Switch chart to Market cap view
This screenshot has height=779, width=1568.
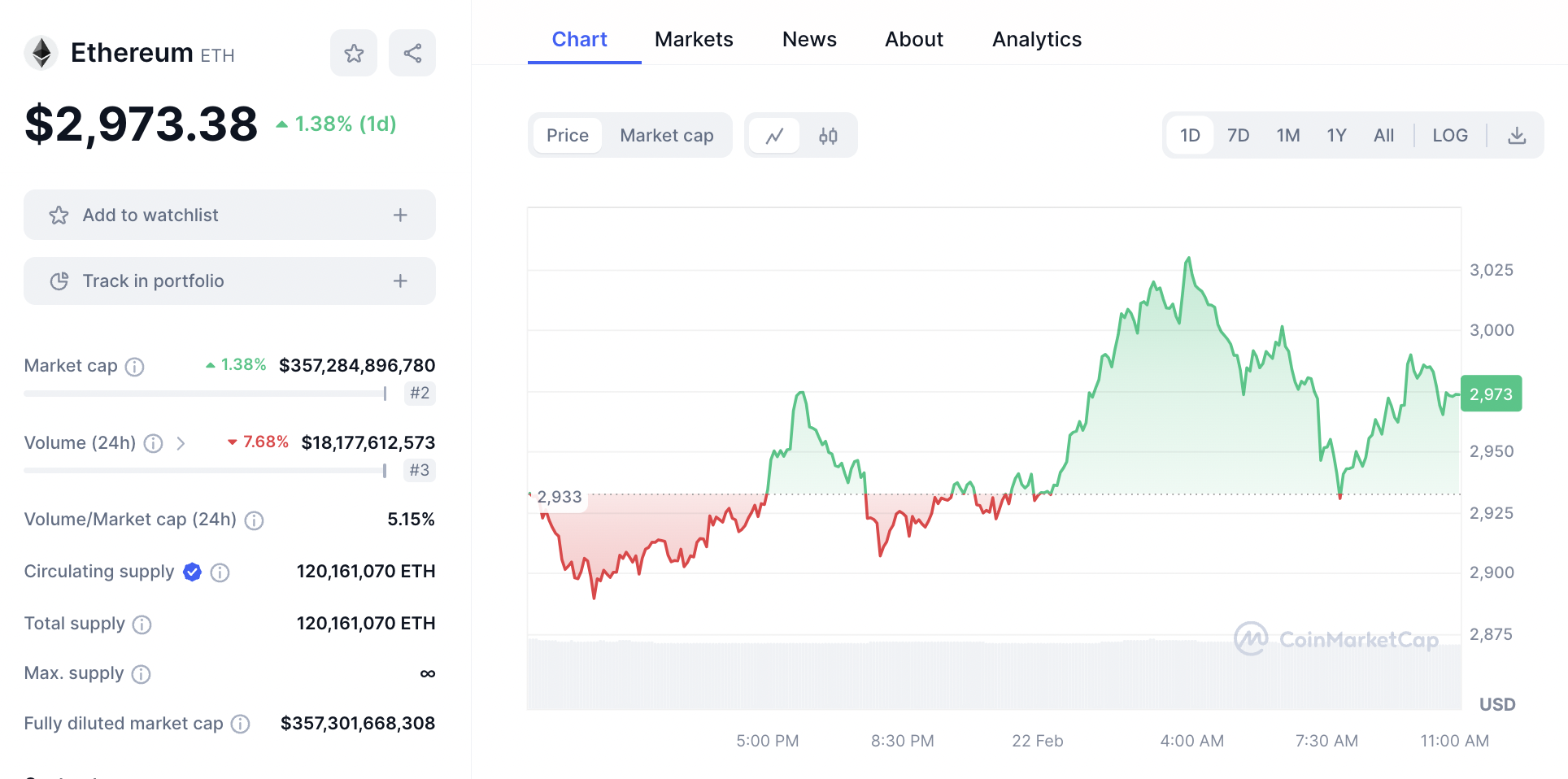pos(666,136)
